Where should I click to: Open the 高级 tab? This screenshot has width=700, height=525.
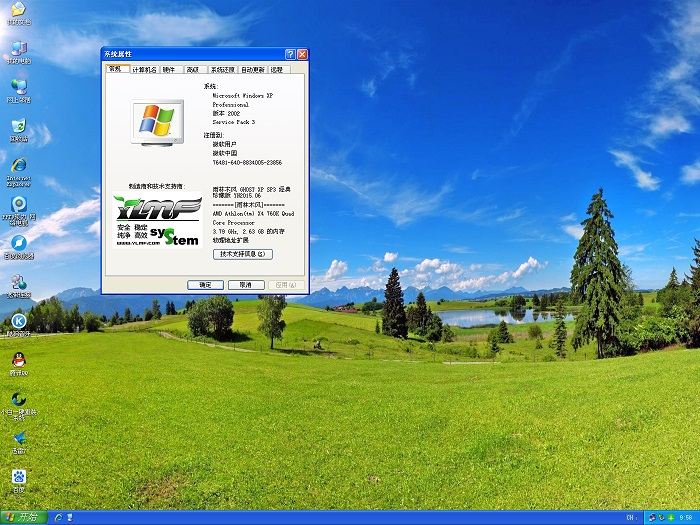(x=193, y=70)
